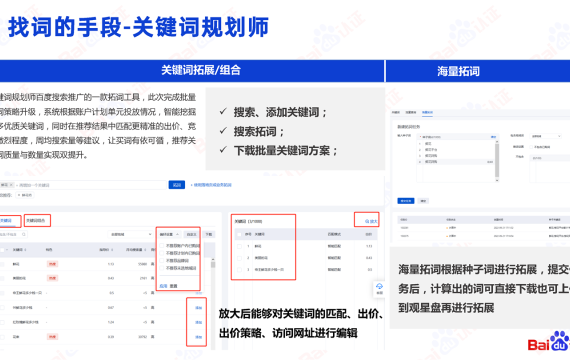Open the small arrow next to header select-all checkbox
This screenshot has width=570, height=360.
coord(7,250)
